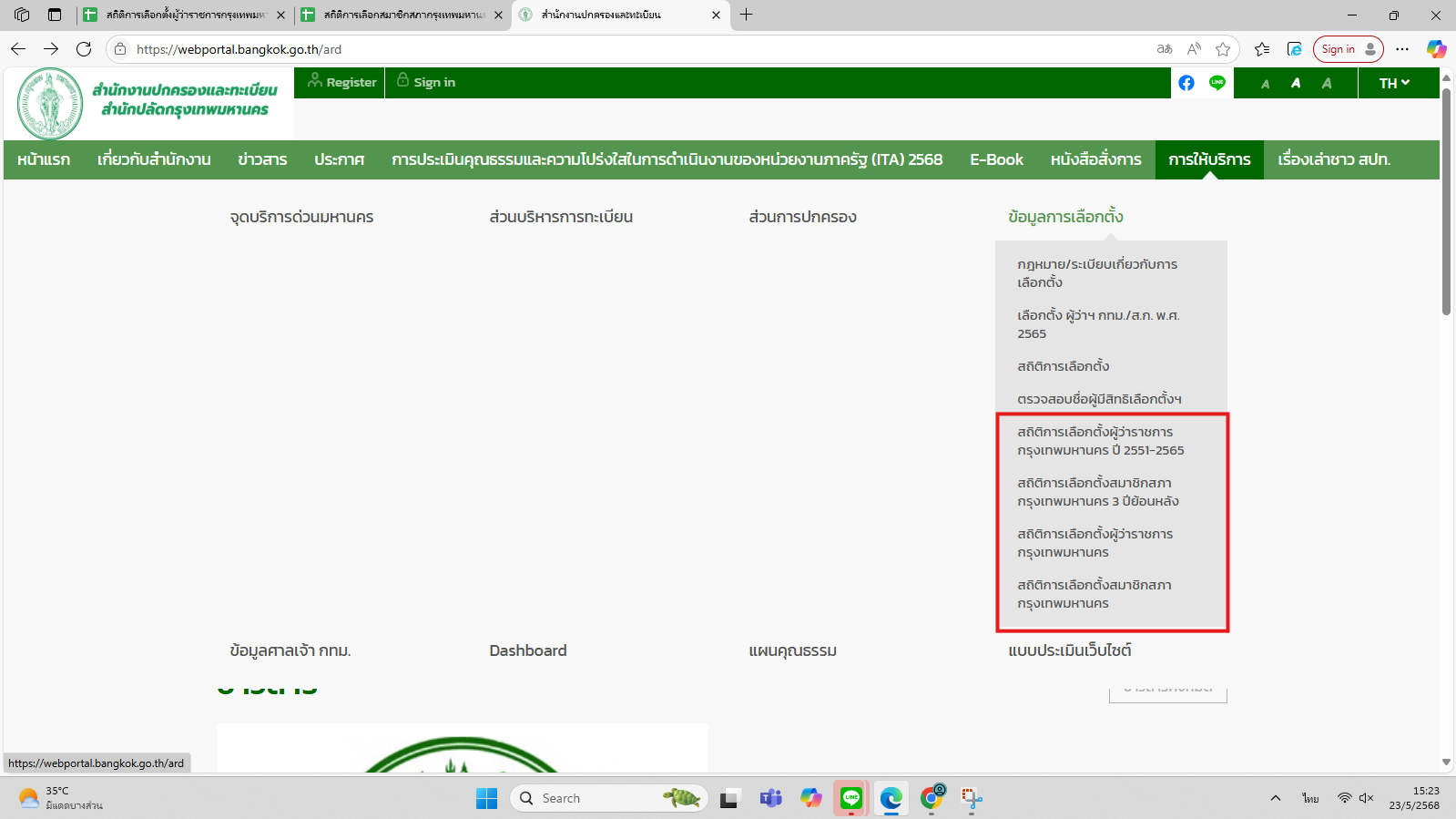Viewport: 1456px width, 819px height.
Task: Select the largest font size A
Action: (x=1327, y=83)
